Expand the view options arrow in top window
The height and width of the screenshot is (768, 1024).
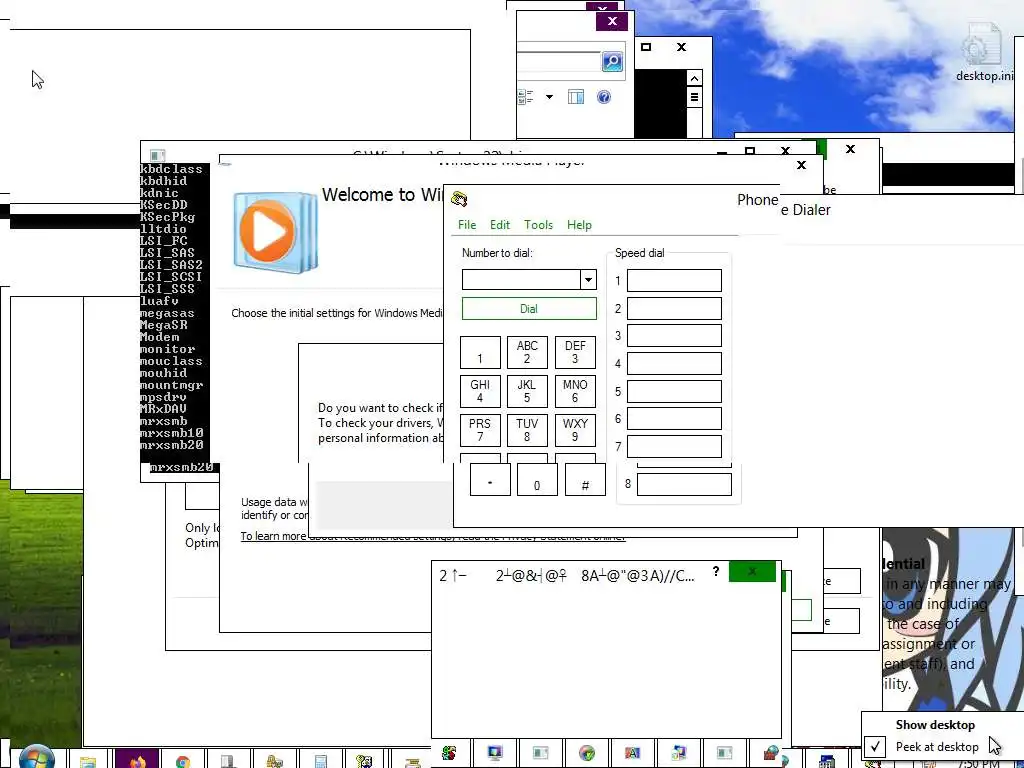click(x=549, y=97)
